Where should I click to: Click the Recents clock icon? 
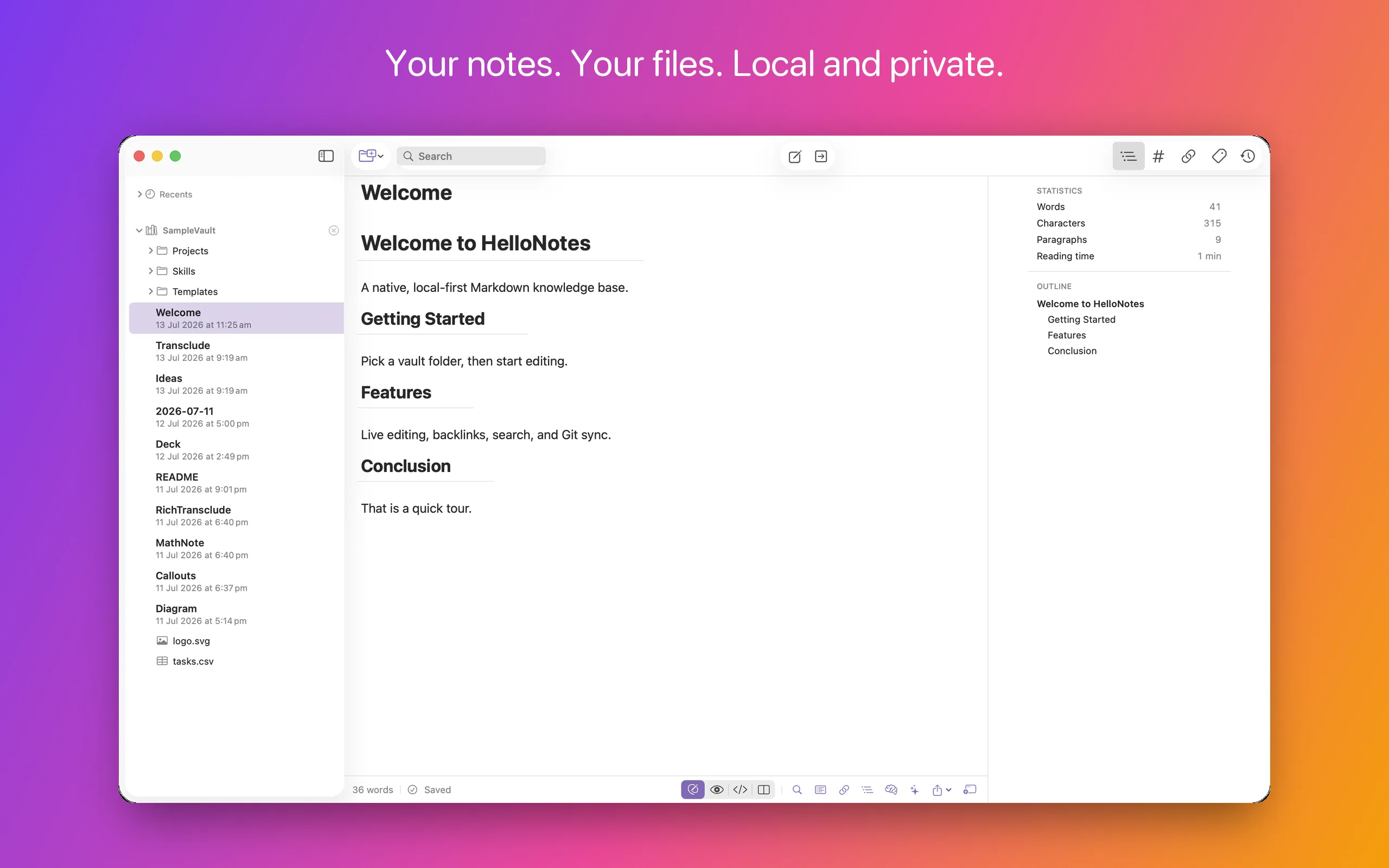tap(150, 194)
